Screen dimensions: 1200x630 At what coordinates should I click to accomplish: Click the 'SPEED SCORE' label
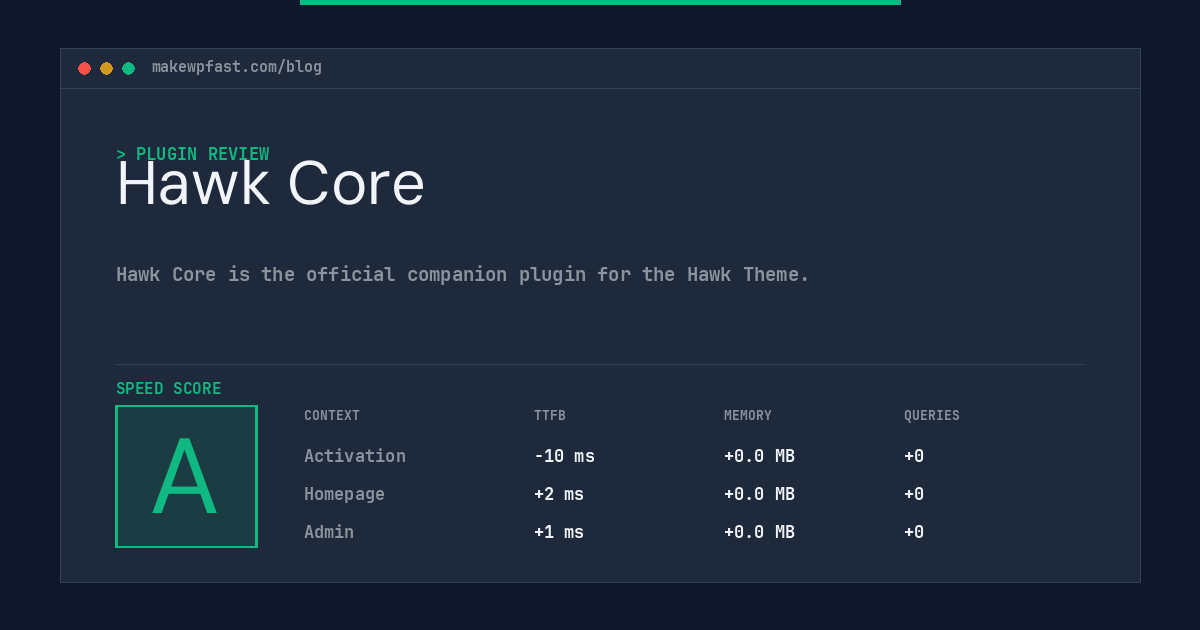169,388
